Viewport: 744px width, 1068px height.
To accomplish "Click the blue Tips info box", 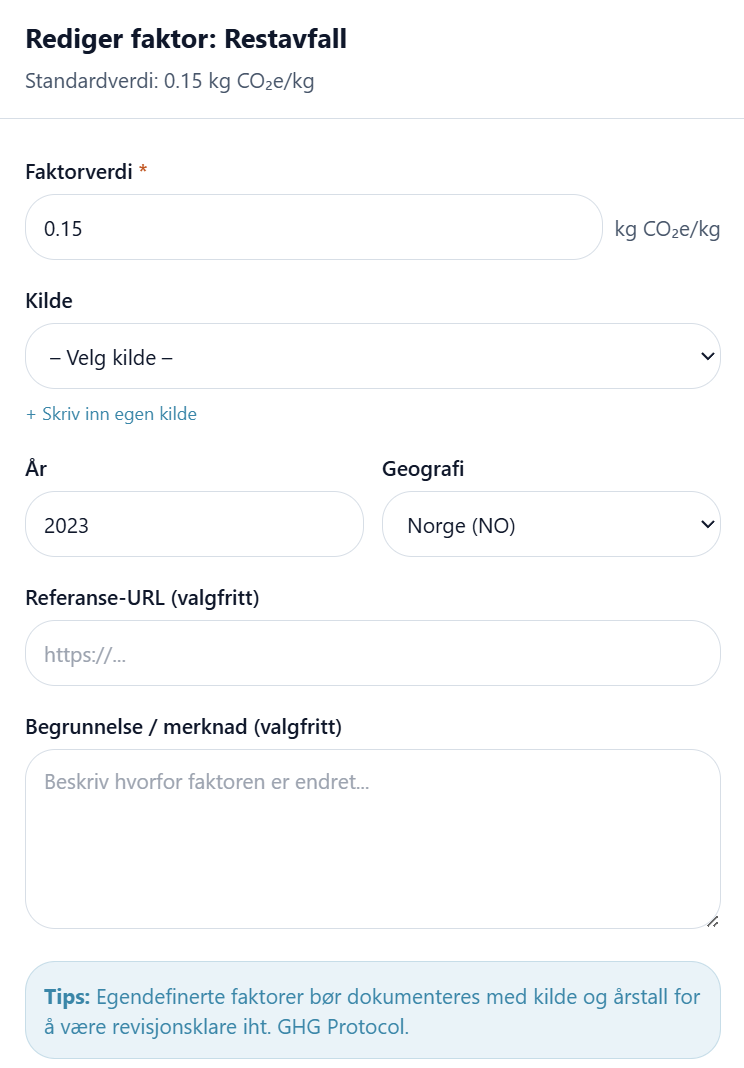I will coord(372,1010).
